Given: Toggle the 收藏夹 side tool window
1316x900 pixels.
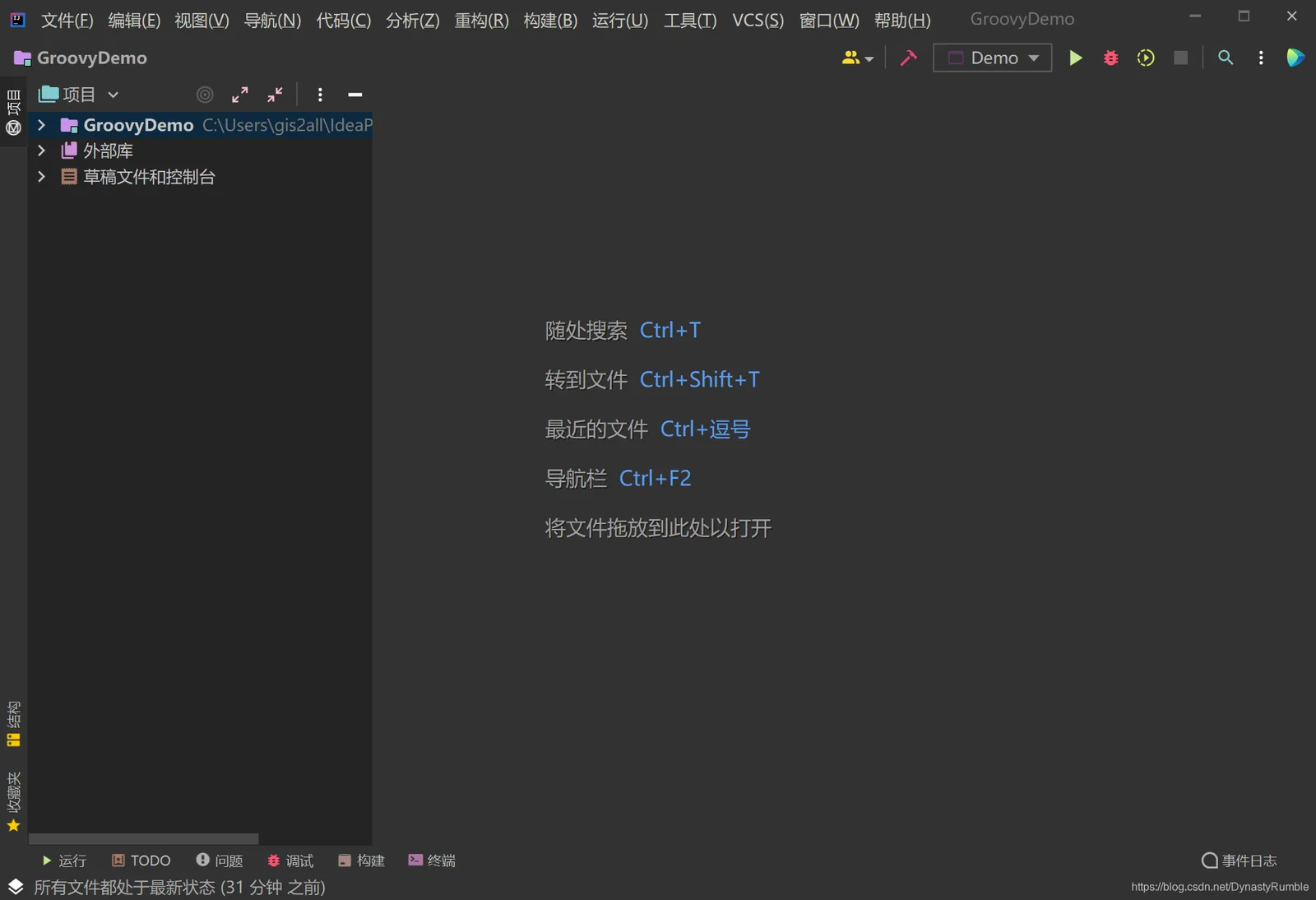Looking at the screenshot, I should [13, 802].
